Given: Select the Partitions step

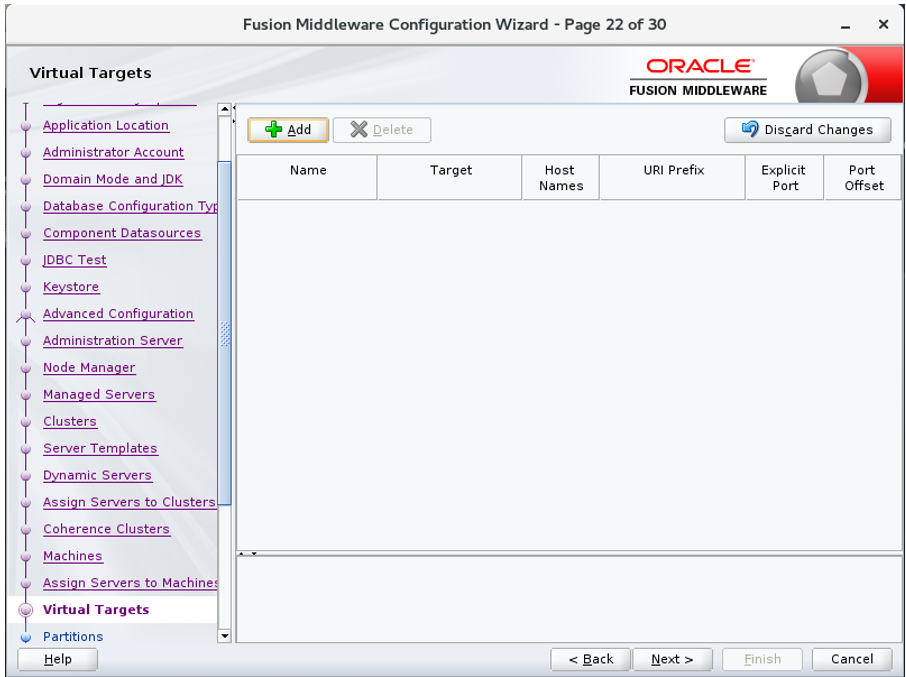Looking at the screenshot, I should tap(73, 637).
